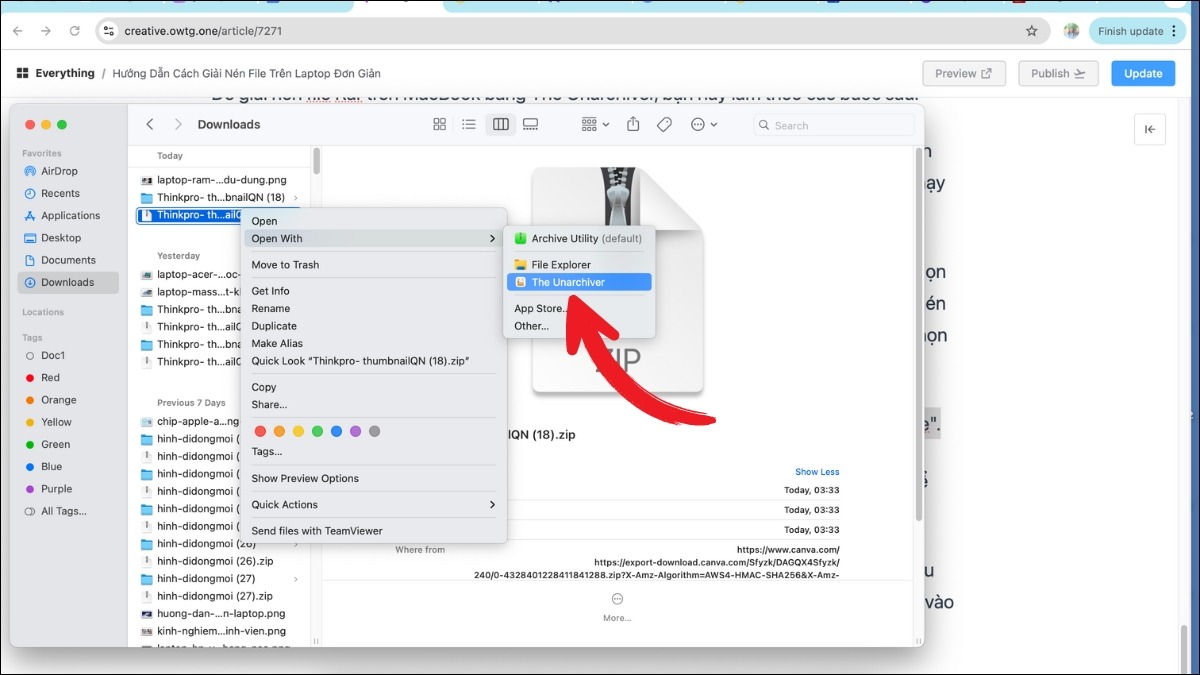Switch Finder to icon view
The height and width of the screenshot is (675, 1200).
439,125
